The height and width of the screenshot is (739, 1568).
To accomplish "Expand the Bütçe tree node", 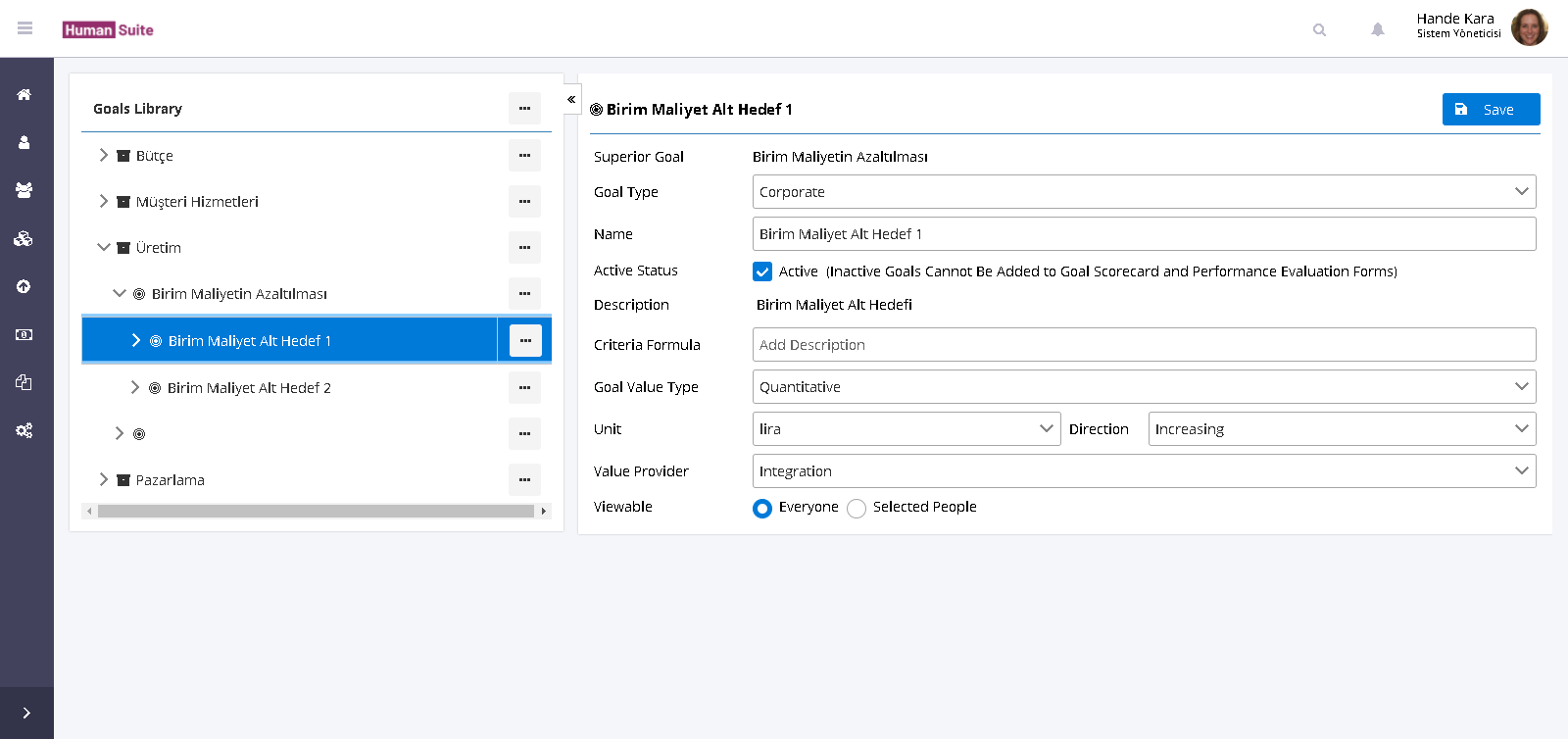I will pyautogui.click(x=104, y=156).
